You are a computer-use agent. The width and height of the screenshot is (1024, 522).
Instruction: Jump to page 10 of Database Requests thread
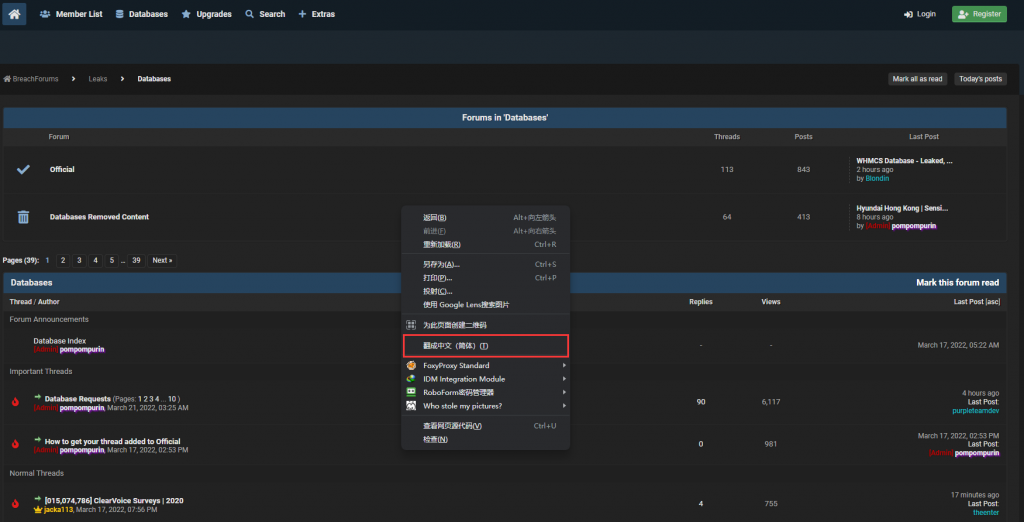point(172,399)
